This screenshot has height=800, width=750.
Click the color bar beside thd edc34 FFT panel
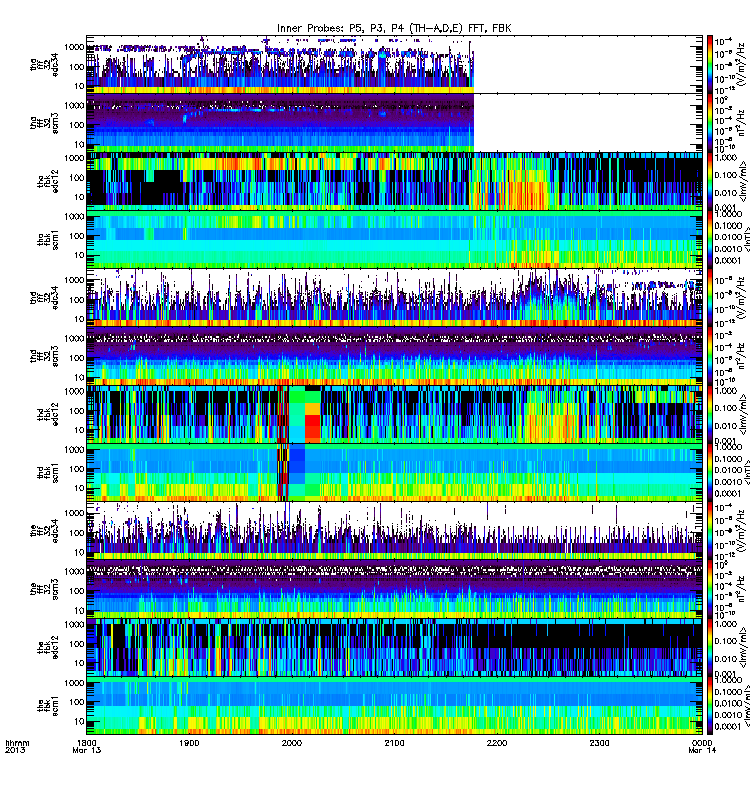click(710, 297)
